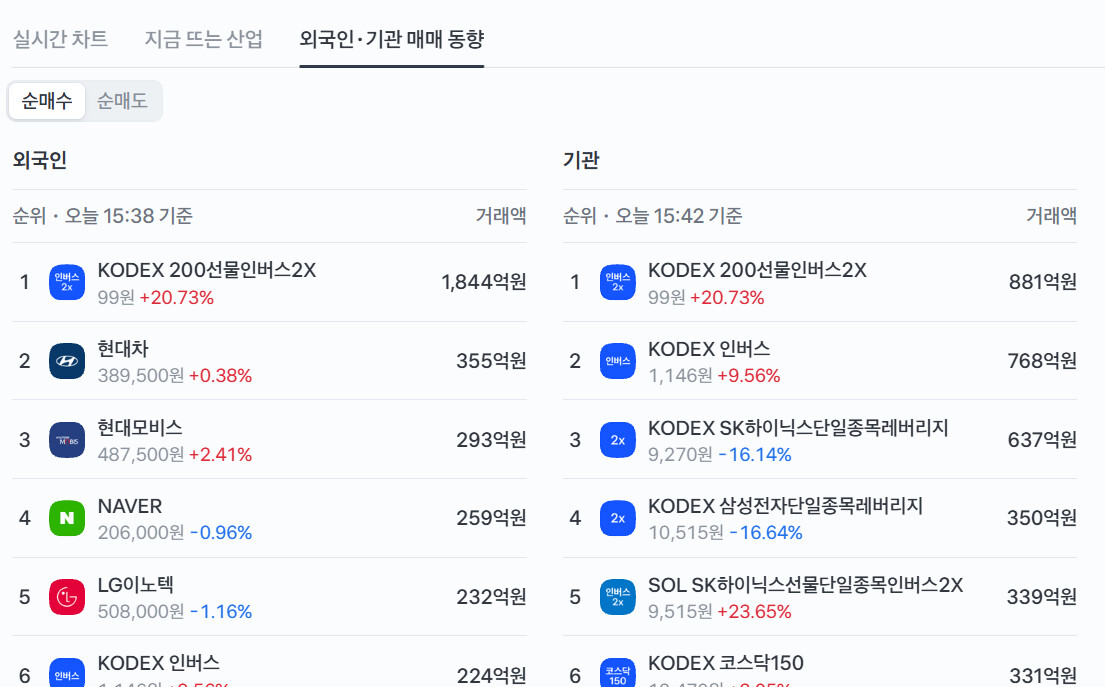Click KODEX 코스닥150 icon
1105x687 pixels.
point(617,673)
